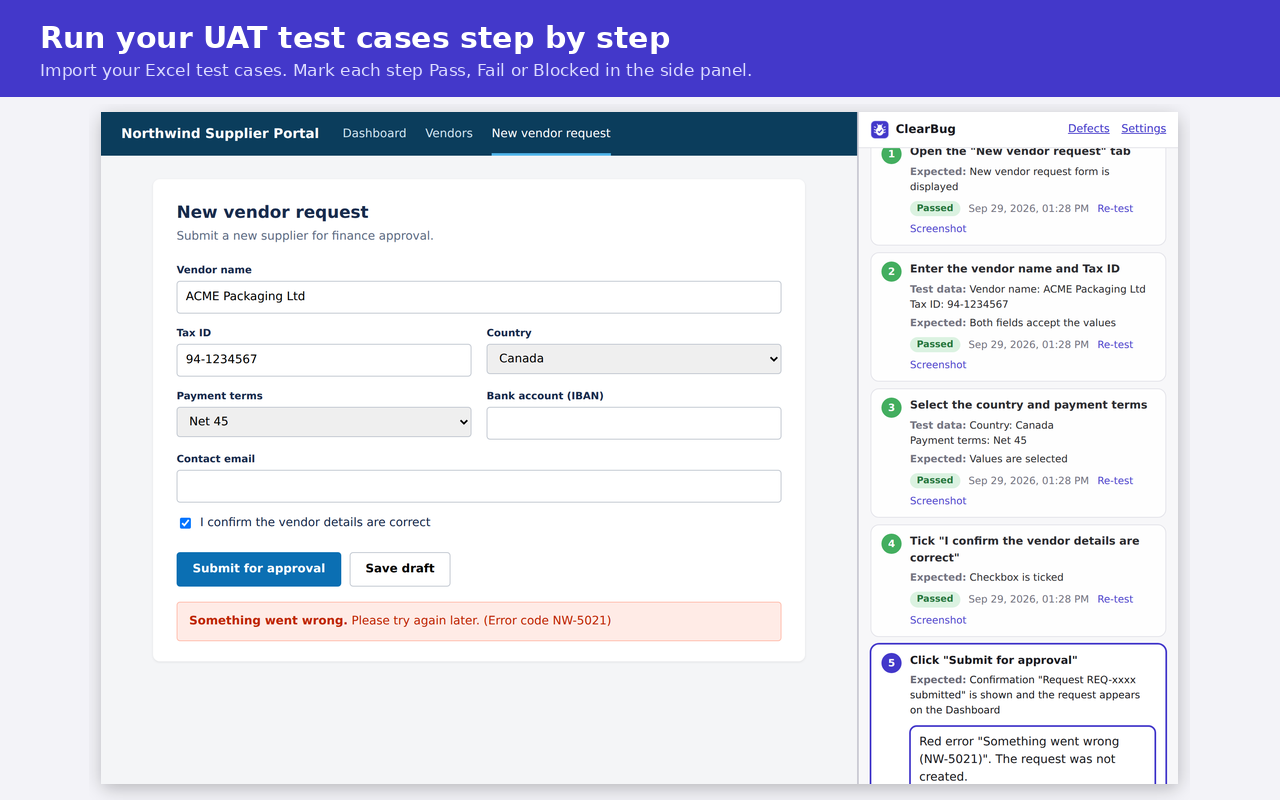The image size is (1280, 800).
Task: Click step title 'Enter the vendor name and Tax ID'
Action: [1015, 268]
